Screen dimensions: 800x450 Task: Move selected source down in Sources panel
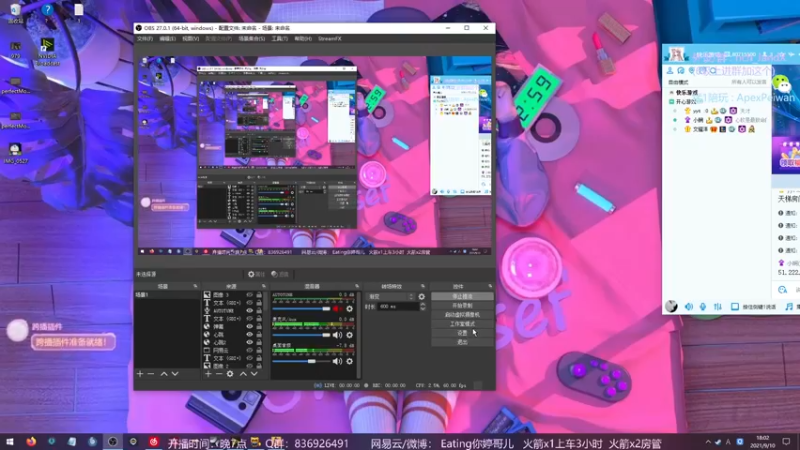pyautogui.click(x=254, y=374)
